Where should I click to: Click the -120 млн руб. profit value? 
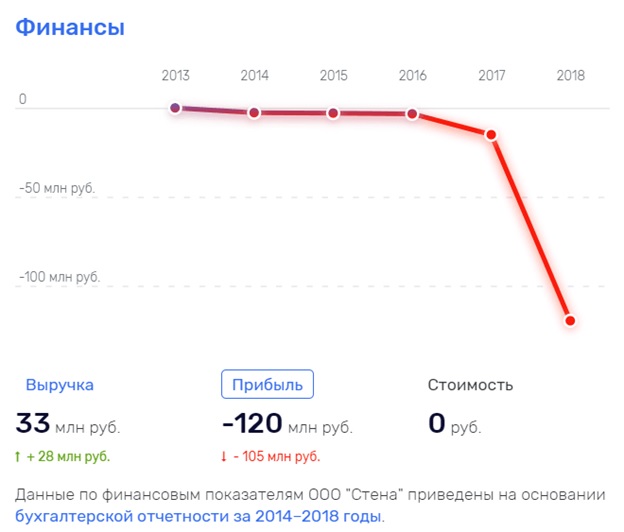[x=287, y=423]
